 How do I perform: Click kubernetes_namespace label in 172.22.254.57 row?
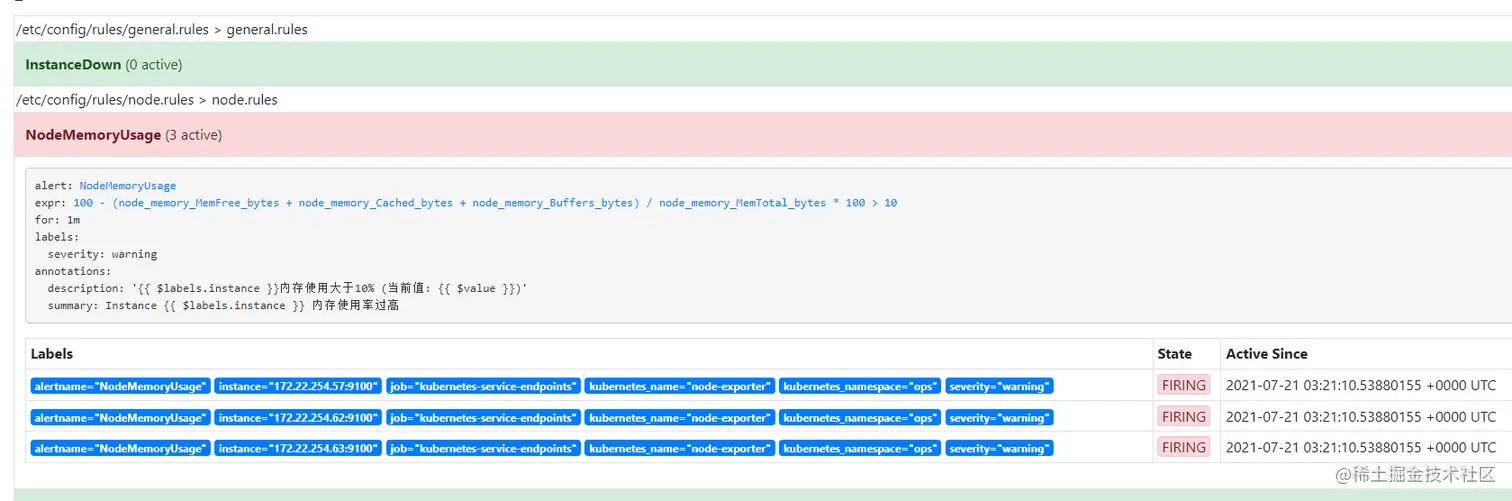(x=860, y=386)
